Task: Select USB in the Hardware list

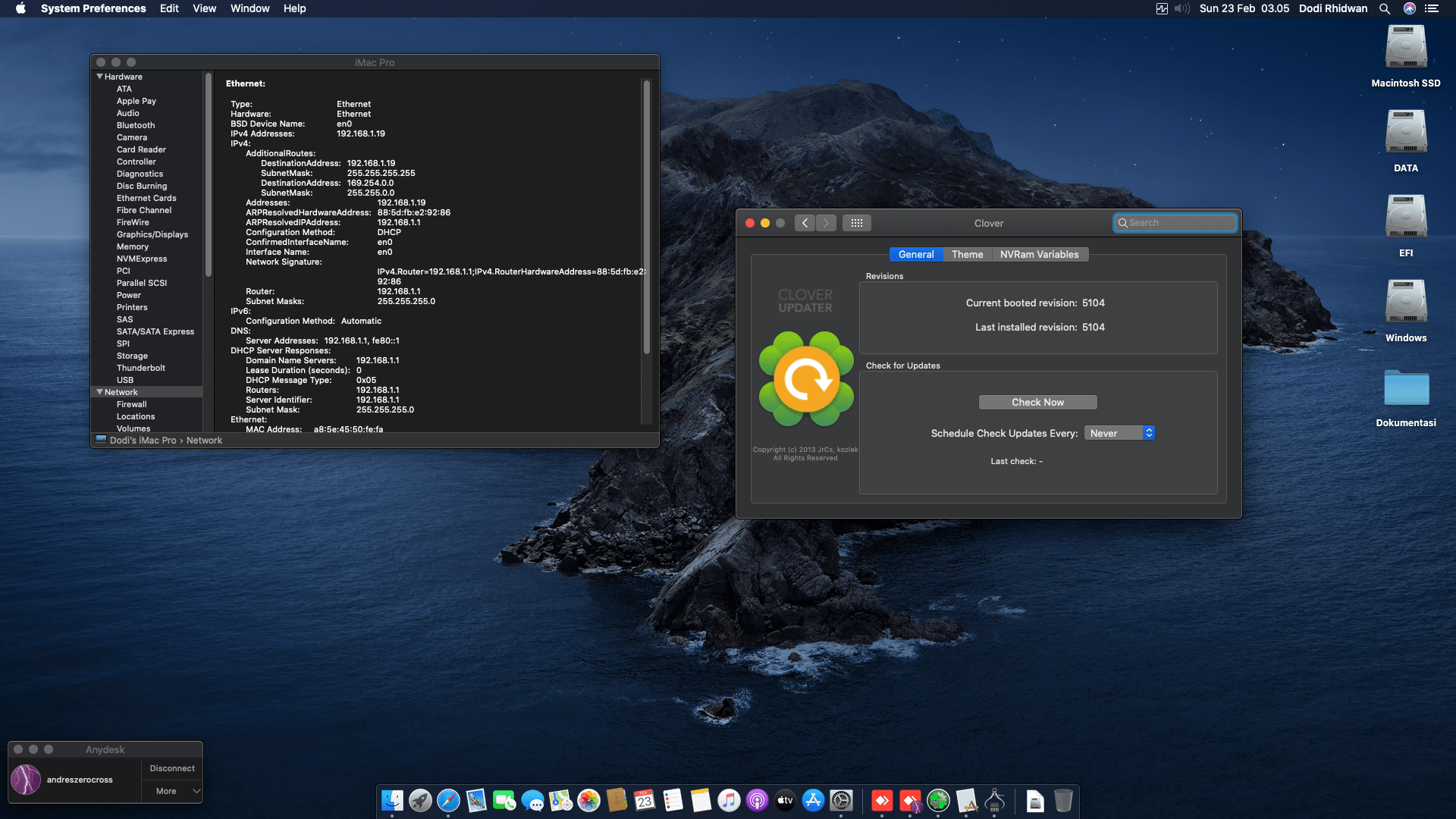Action: (x=125, y=380)
